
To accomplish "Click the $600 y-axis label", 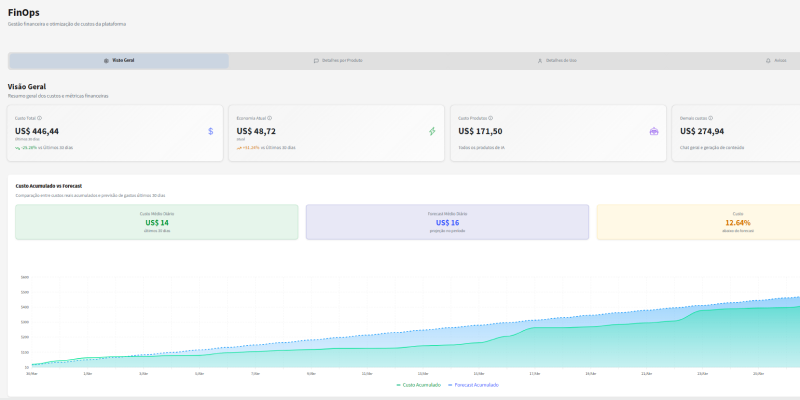I will pyautogui.click(x=24, y=278).
